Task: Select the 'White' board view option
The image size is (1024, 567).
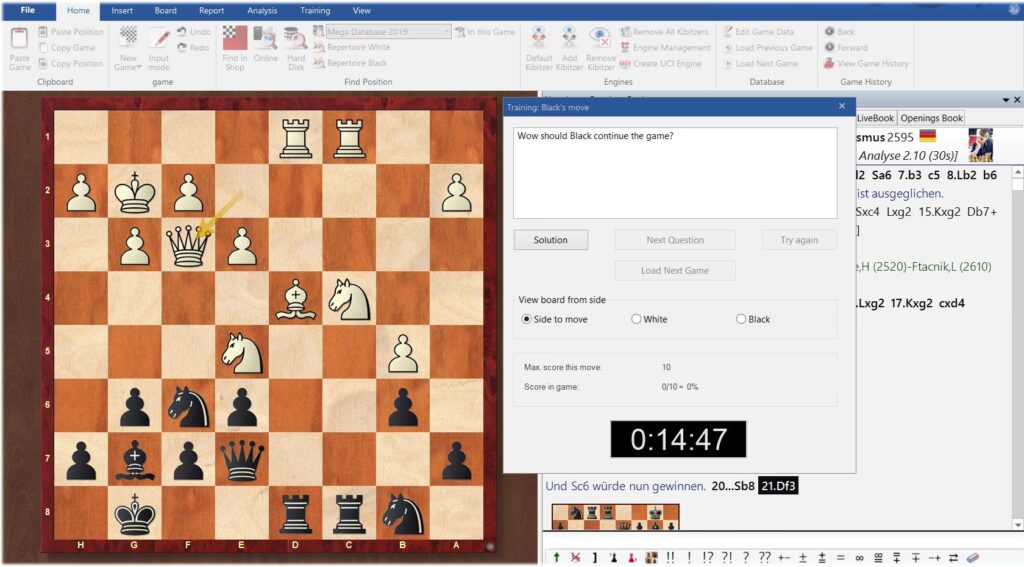Action: coord(636,319)
